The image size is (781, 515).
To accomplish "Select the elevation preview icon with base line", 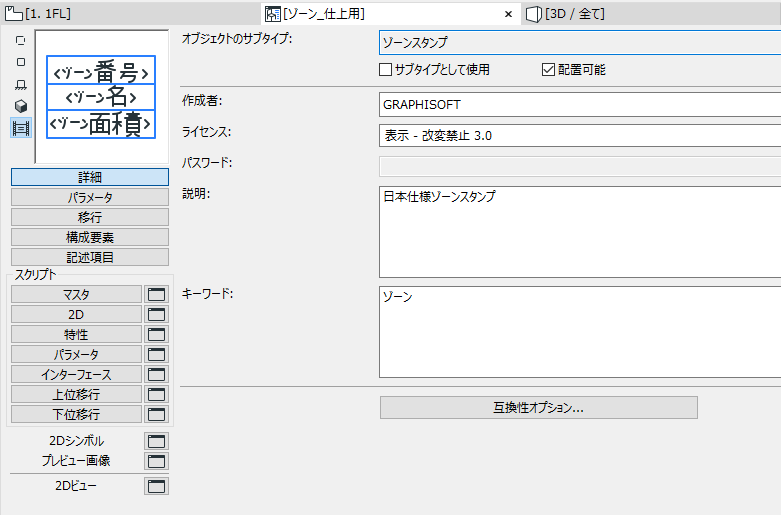I will tap(21, 84).
